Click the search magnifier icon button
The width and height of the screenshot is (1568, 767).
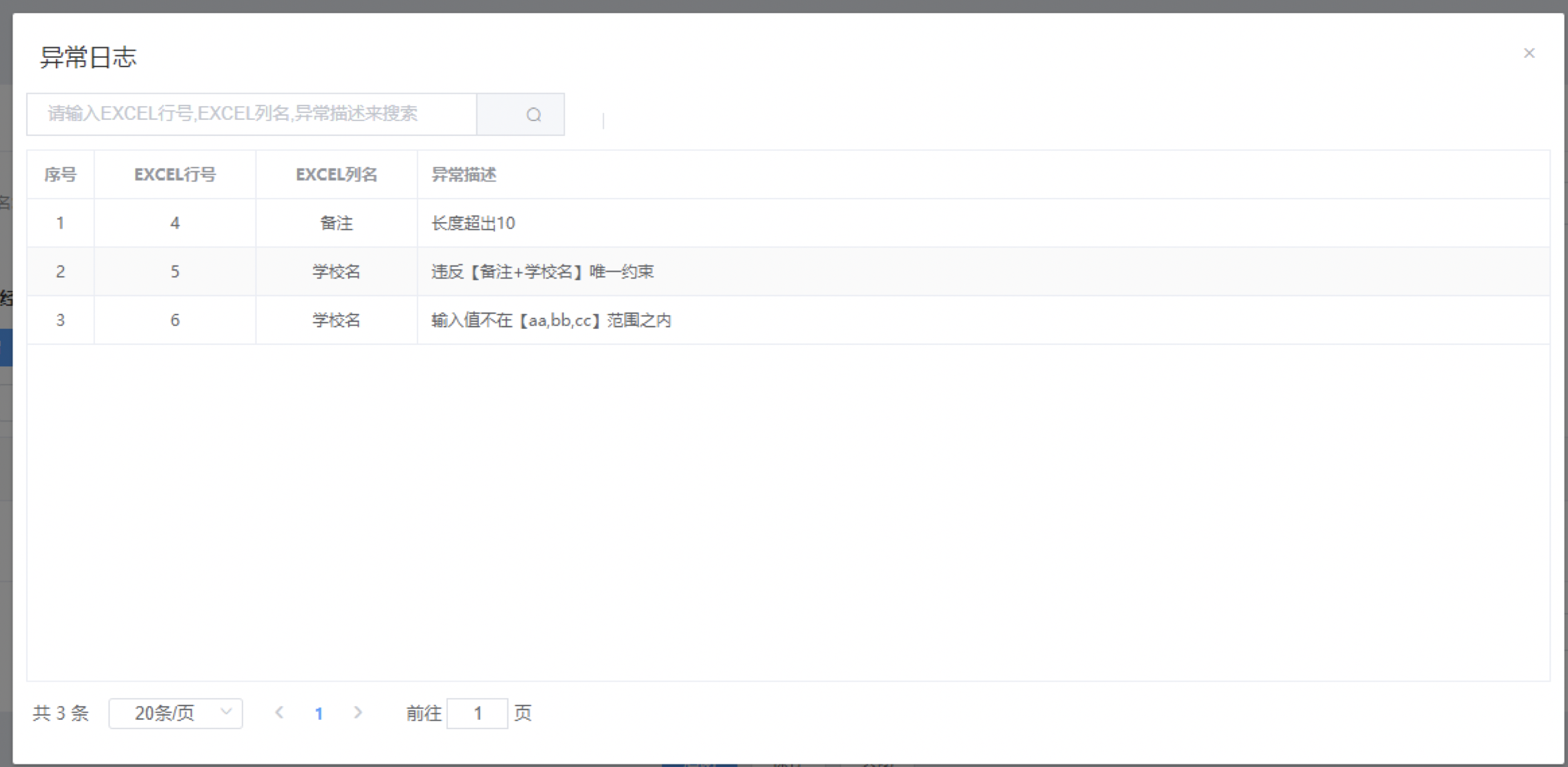(533, 115)
